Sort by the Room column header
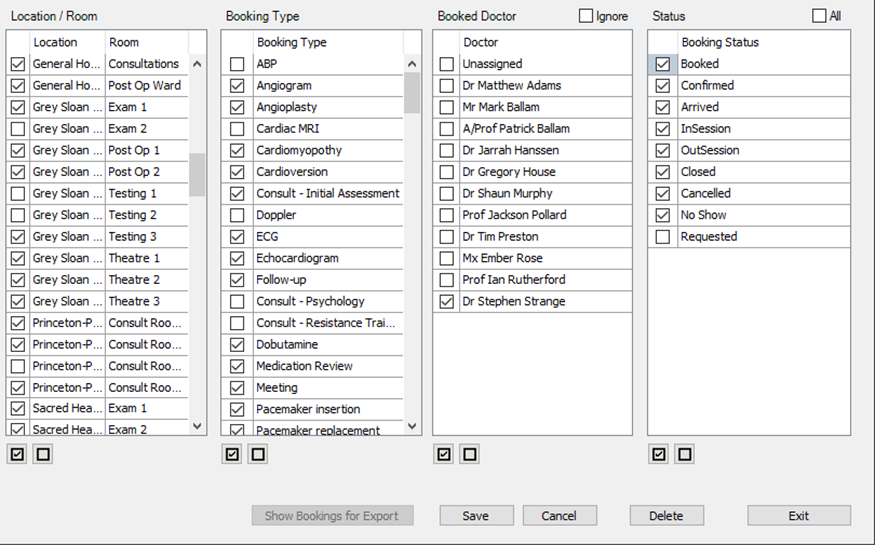Screen dimensions: 875x545 [145, 42]
